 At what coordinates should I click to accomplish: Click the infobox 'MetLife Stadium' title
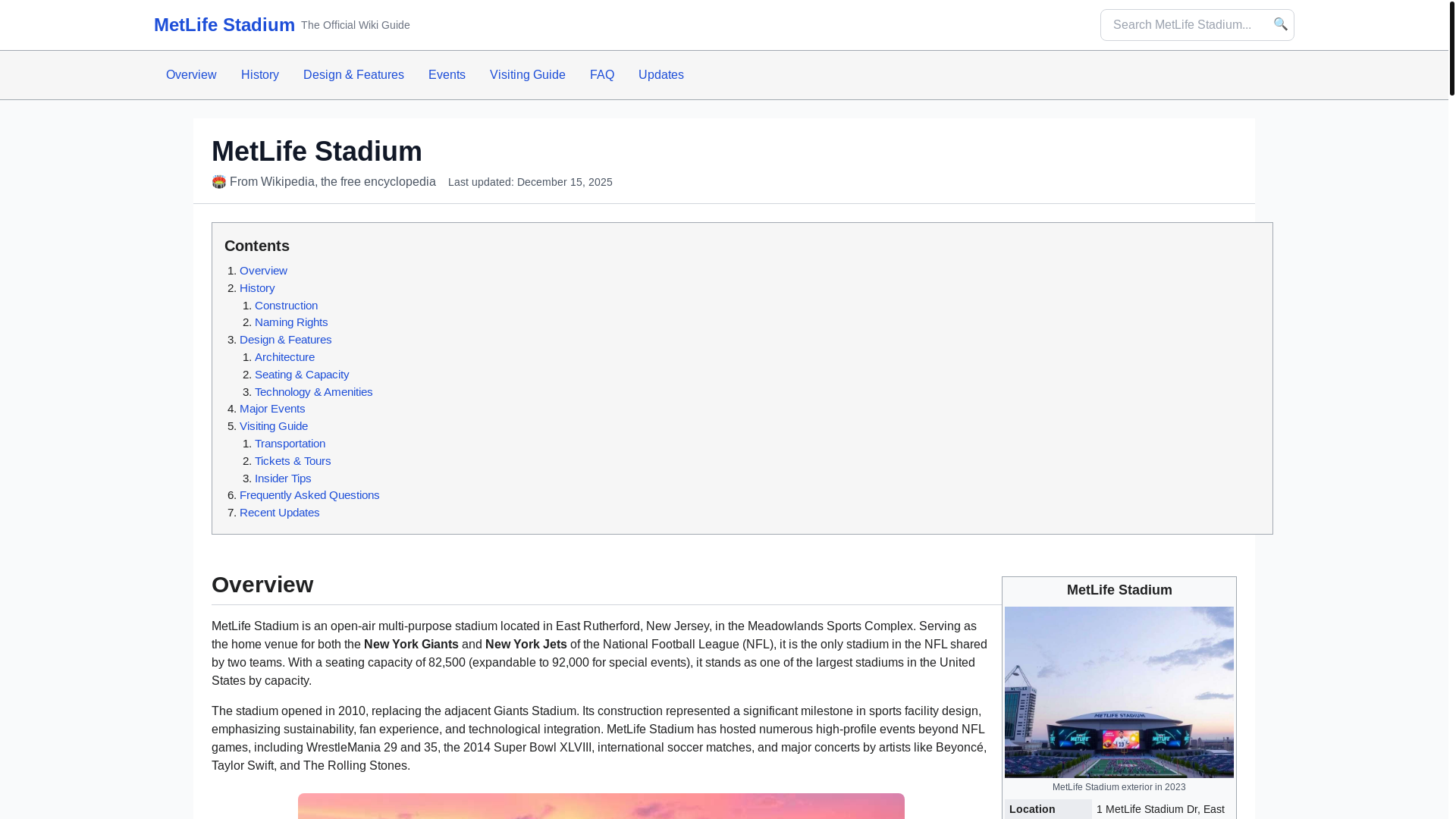pos(1119,590)
